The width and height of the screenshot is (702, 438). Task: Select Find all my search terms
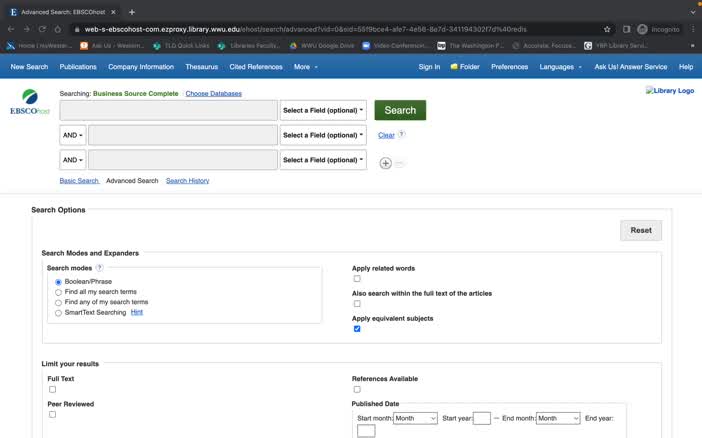[59, 292]
